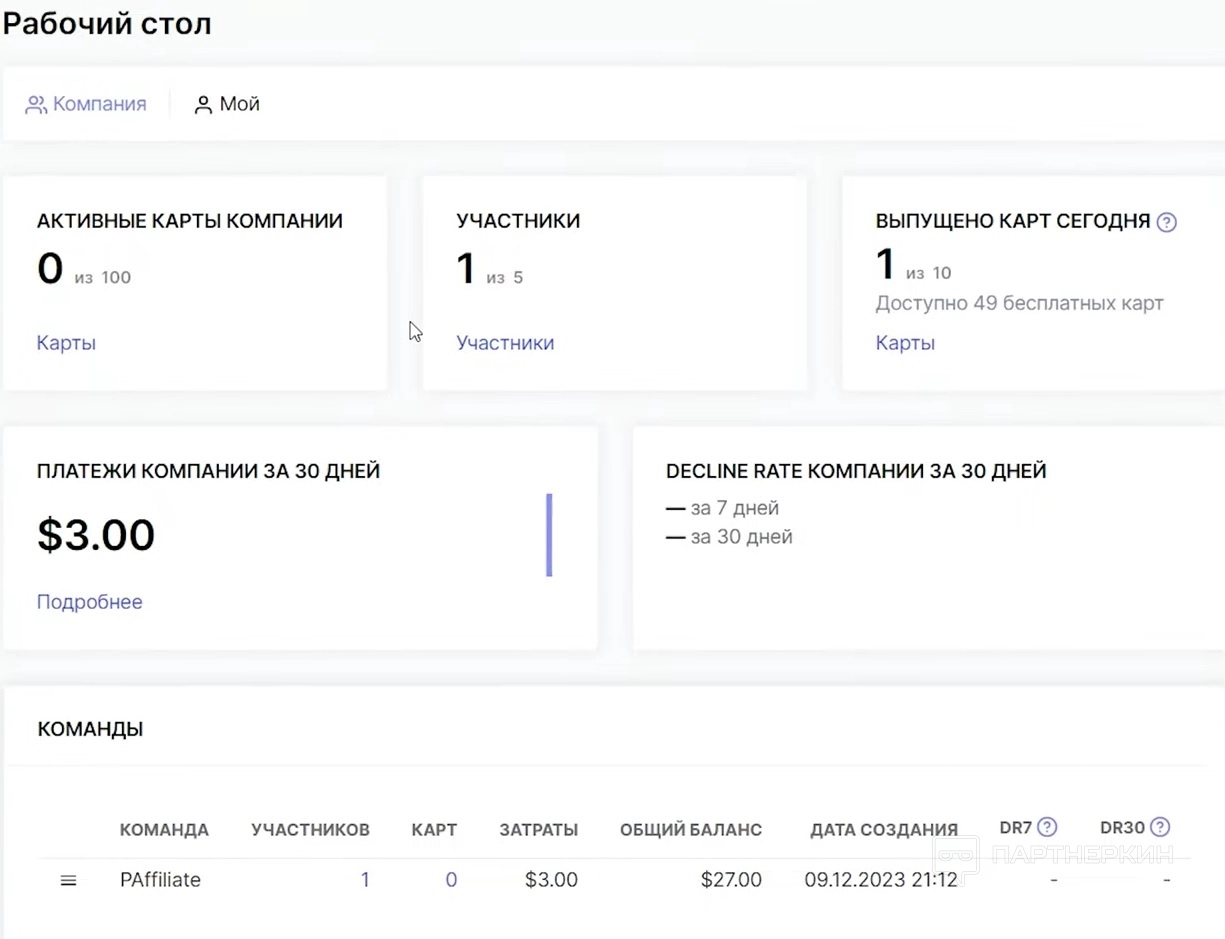The image size is (1225, 939).
Task: Click the Команда column header
Action: coord(164,830)
